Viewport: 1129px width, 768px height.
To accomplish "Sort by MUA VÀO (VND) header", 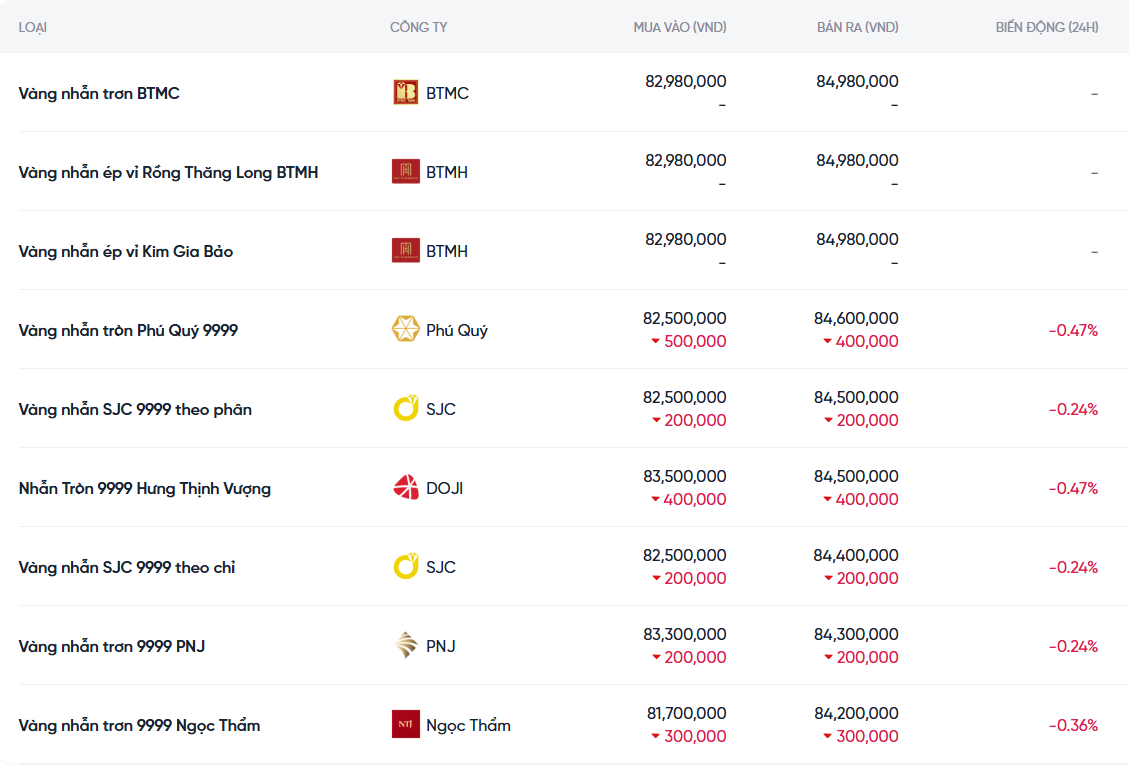I will coord(679,27).
